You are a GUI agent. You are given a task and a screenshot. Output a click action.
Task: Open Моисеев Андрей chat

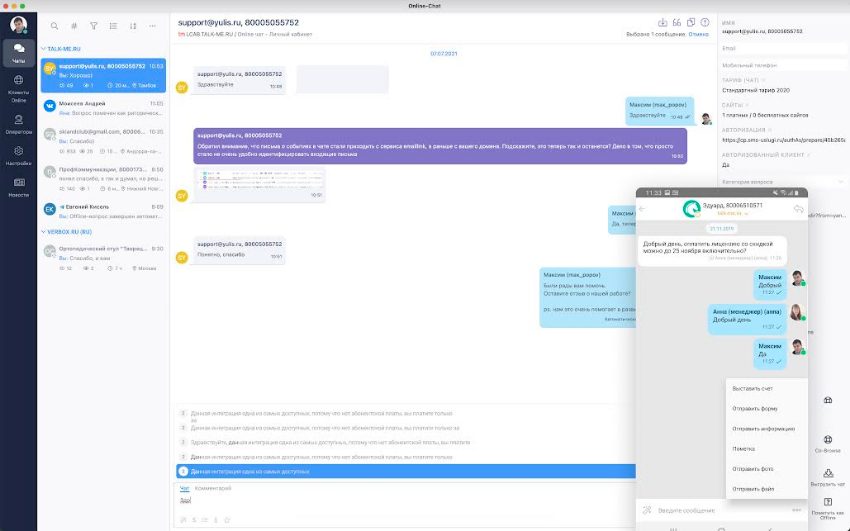click(103, 108)
